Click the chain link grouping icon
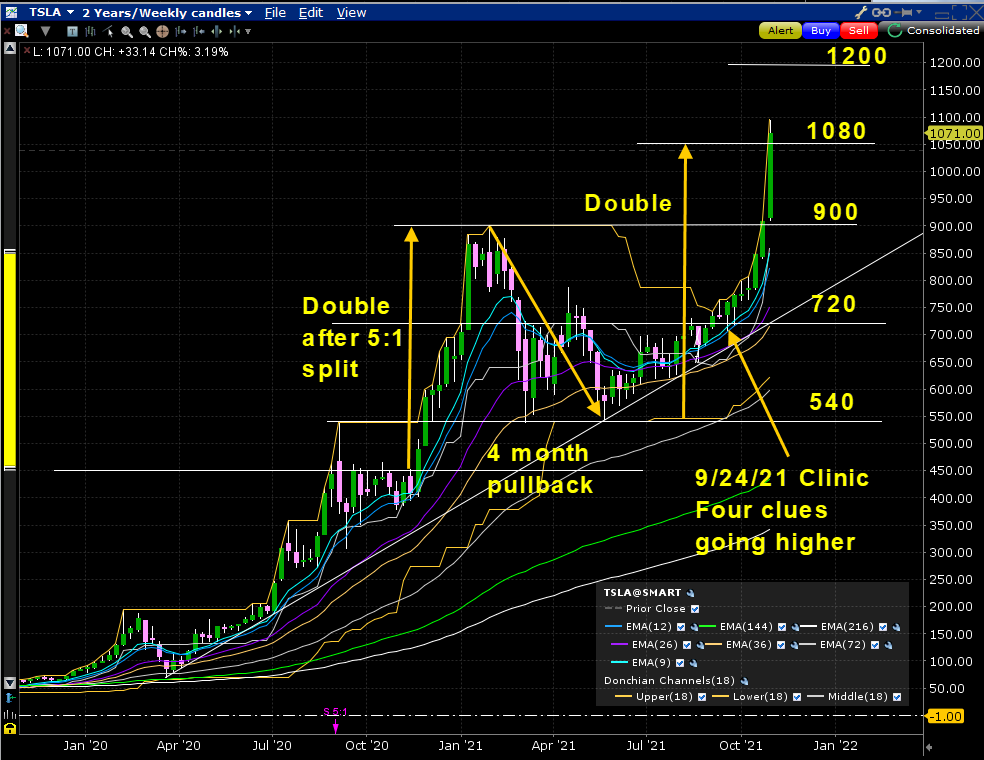The width and height of the screenshot is (984, 760). click(881, 13)
